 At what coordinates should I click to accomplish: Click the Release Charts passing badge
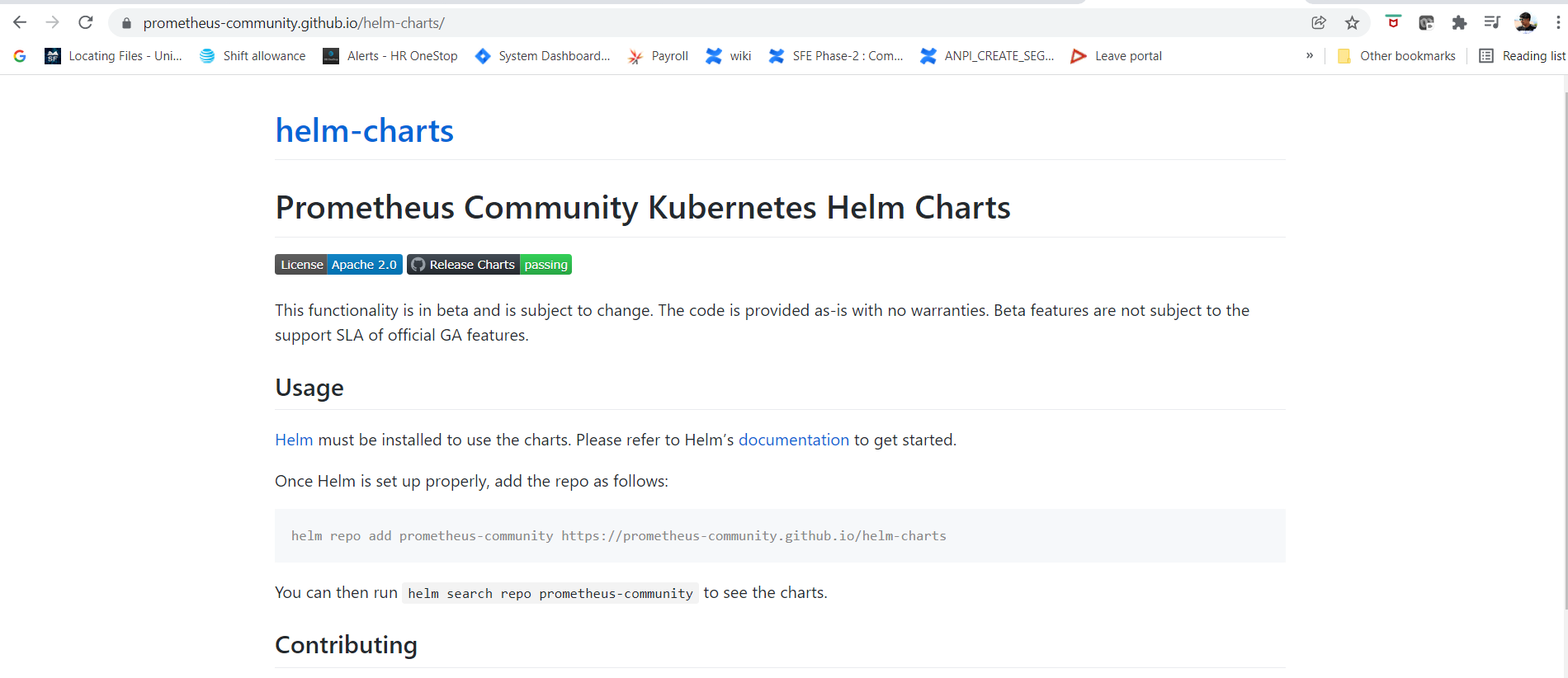pyautogui.click(x=489, y=264)
